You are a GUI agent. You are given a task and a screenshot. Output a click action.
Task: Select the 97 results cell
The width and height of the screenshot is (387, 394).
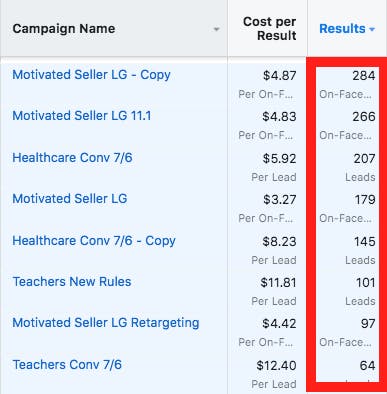pyautogui.click(x=347, y=332)
